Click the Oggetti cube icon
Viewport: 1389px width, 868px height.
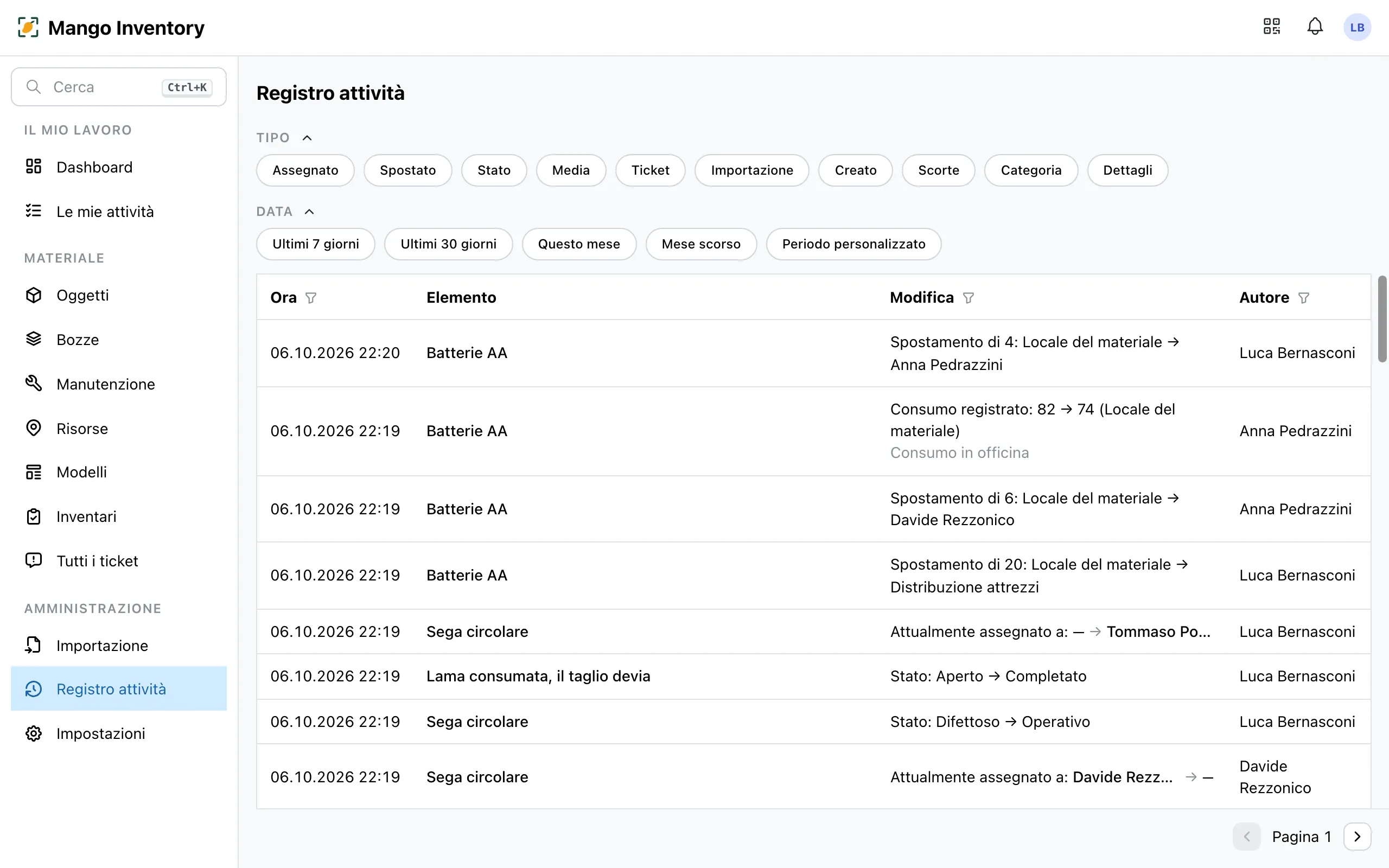(34, 295)
